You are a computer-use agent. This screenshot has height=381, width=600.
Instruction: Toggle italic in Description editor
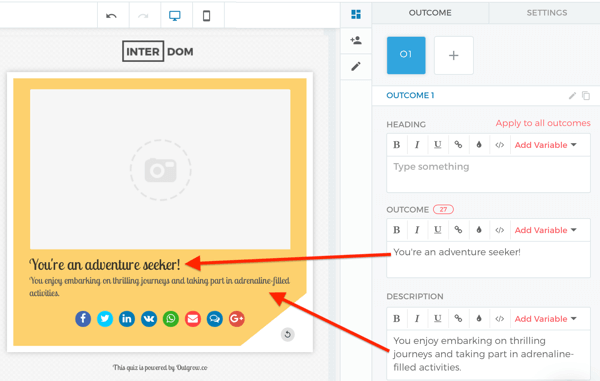click(417, 319)
